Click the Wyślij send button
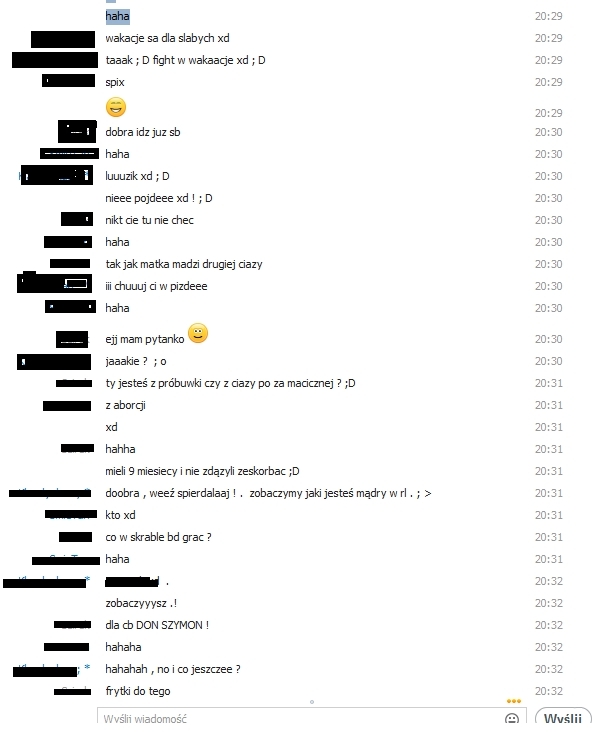The width and height of the screenshot is (601, 732). [x=563, y=719]
